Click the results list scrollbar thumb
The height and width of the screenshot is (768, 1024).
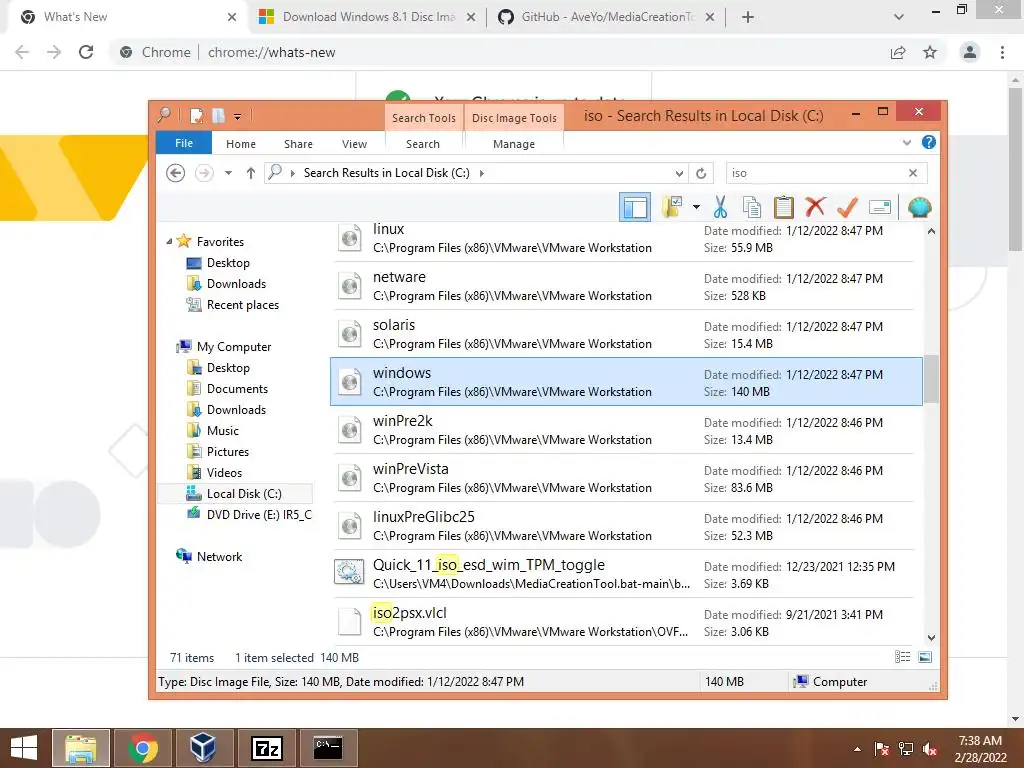931,379
